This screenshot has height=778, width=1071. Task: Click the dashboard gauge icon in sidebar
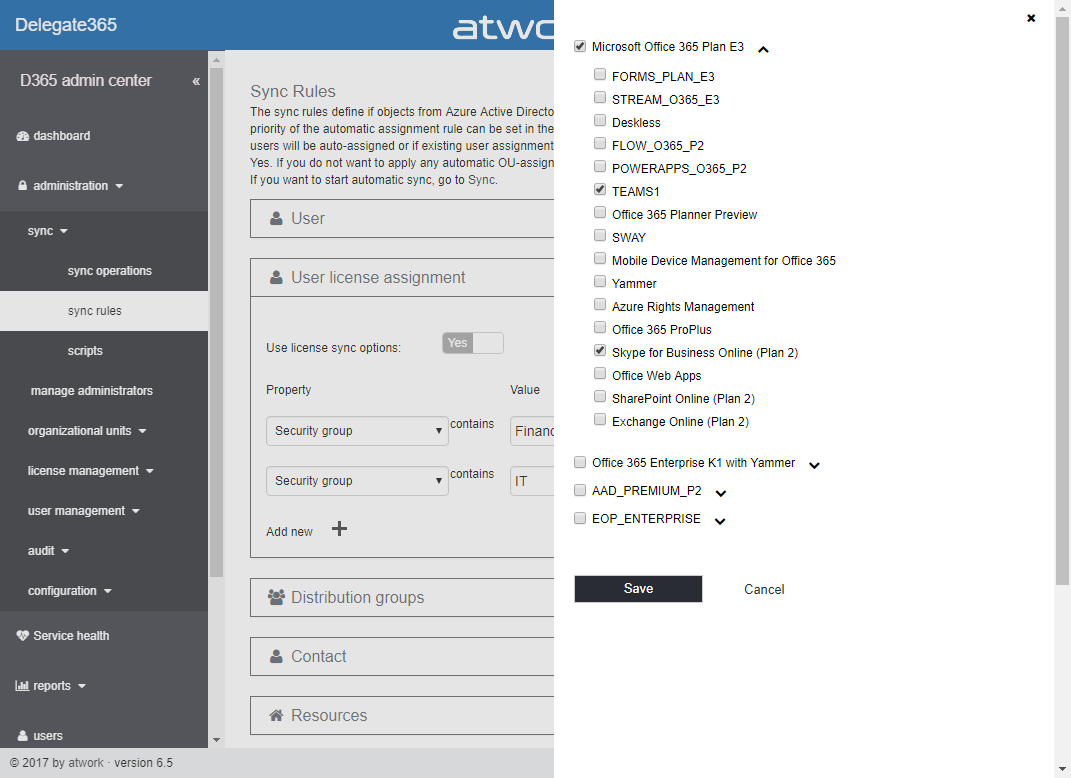click(x=23, y=136)
